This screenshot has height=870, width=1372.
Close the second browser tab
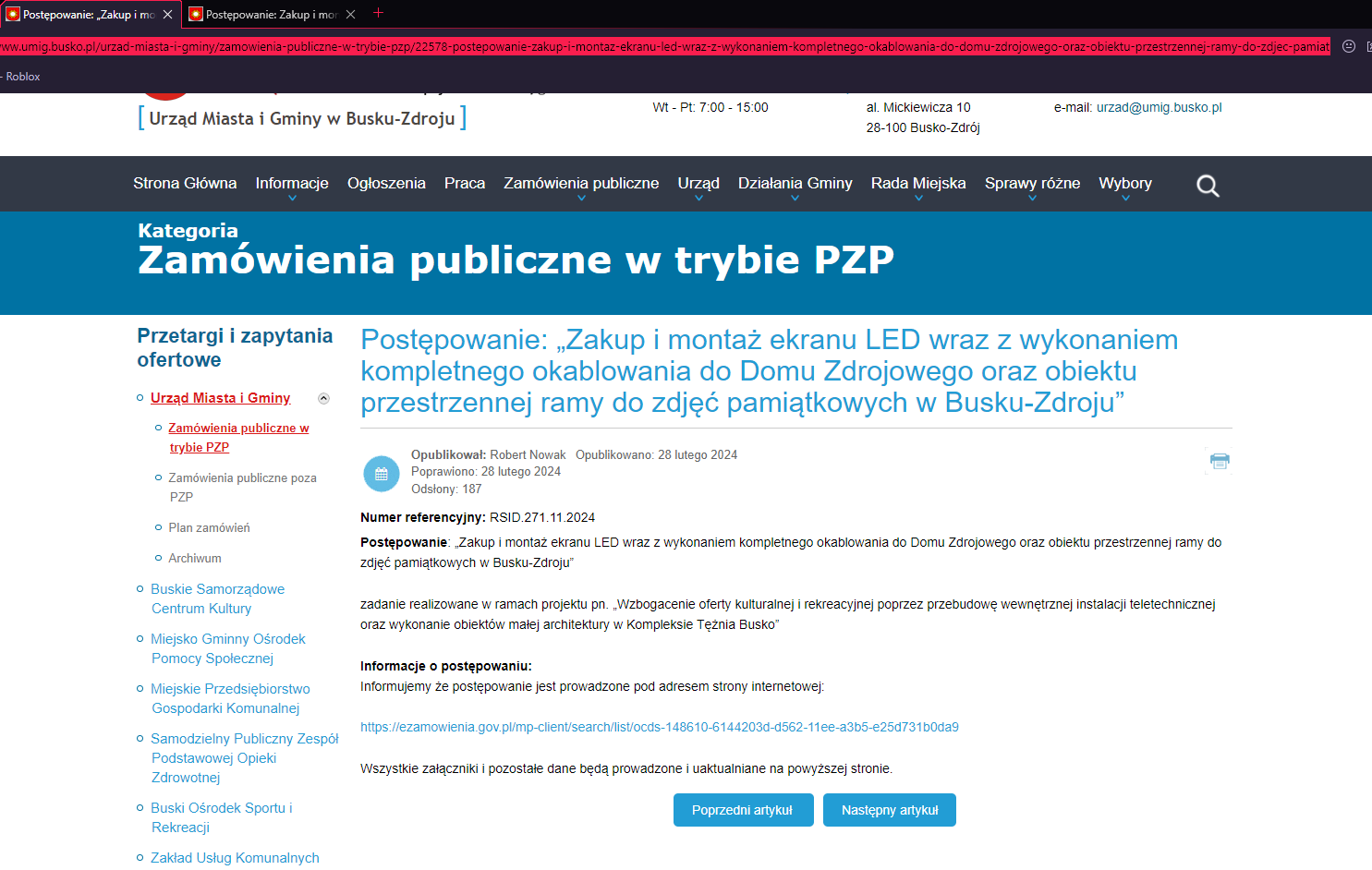coord(350,15)
